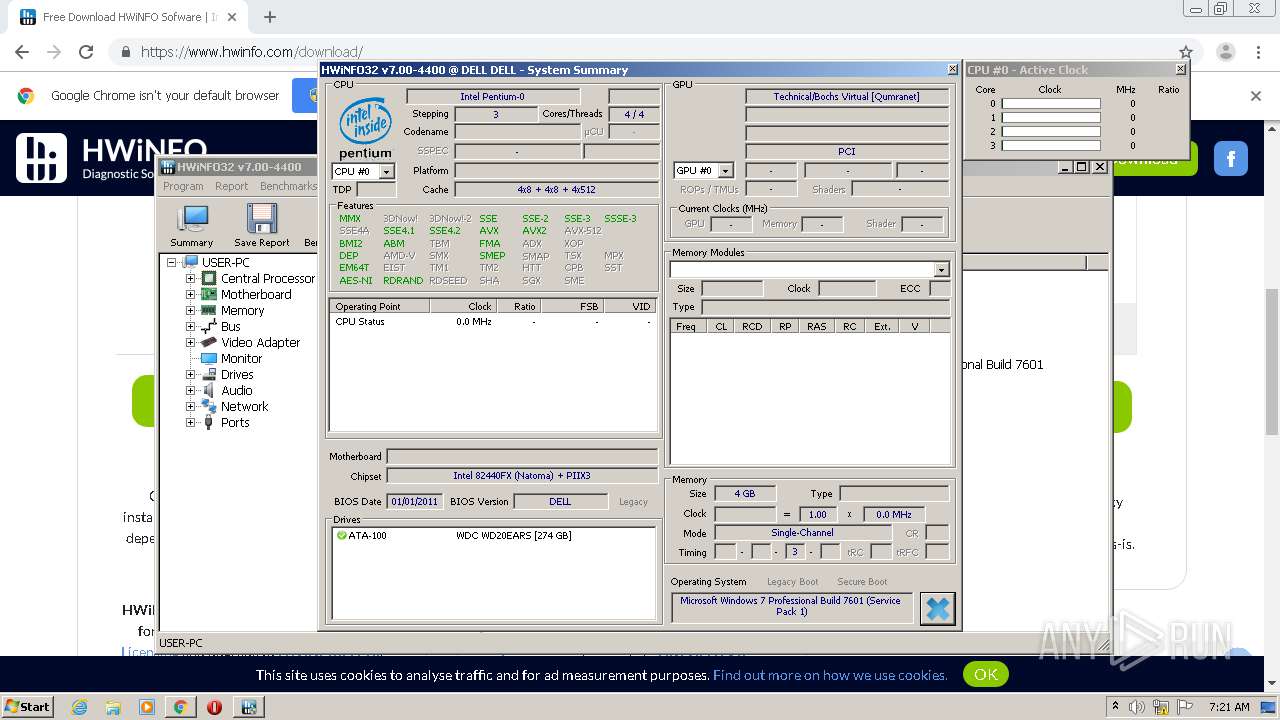This screenshot has height=720, width=1280.
Task: Click the Chrome address bar
Action: pyautogui.click(x=640, y=52)
